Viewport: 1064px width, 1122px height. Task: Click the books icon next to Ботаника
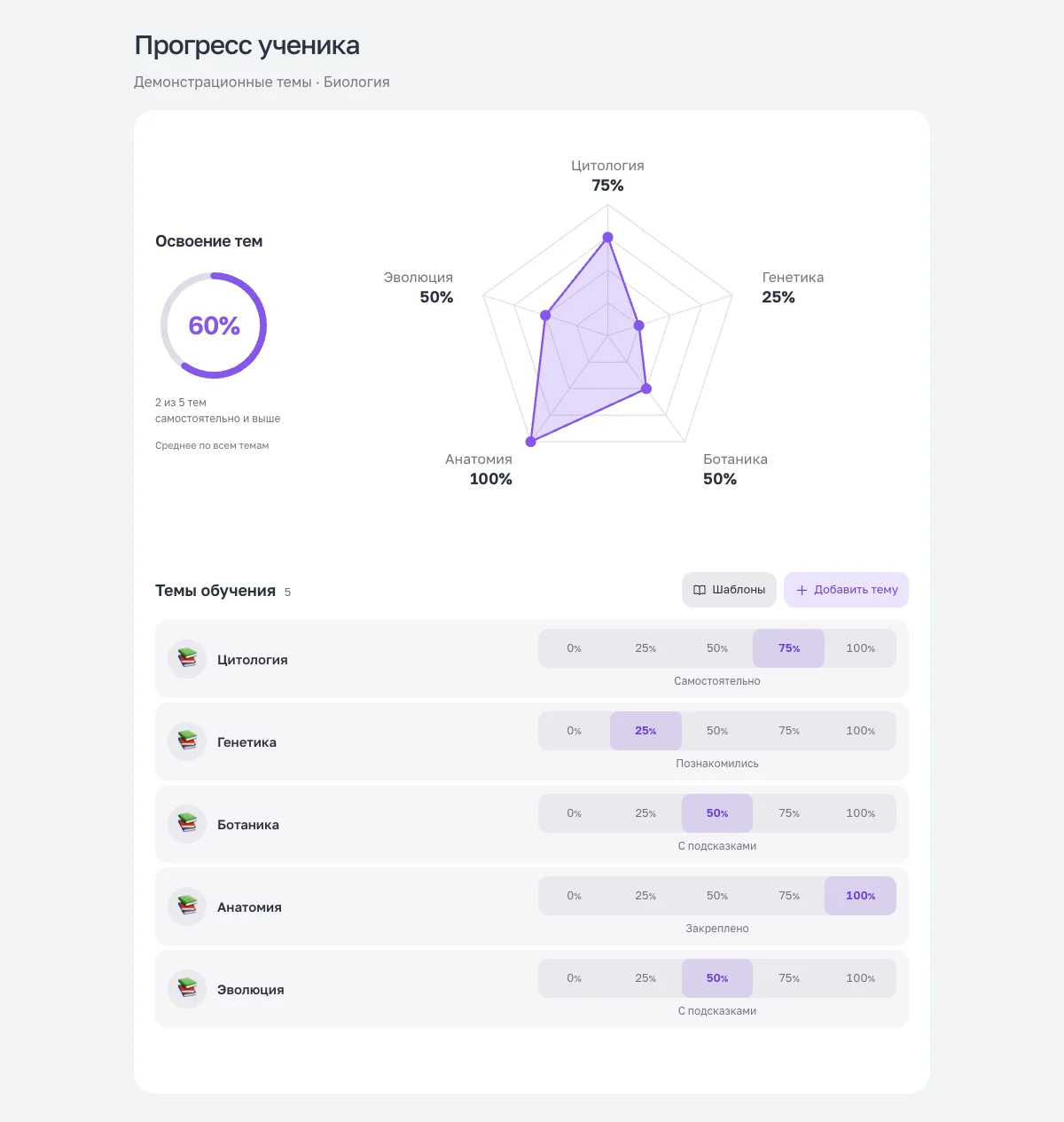pos(187,824)
